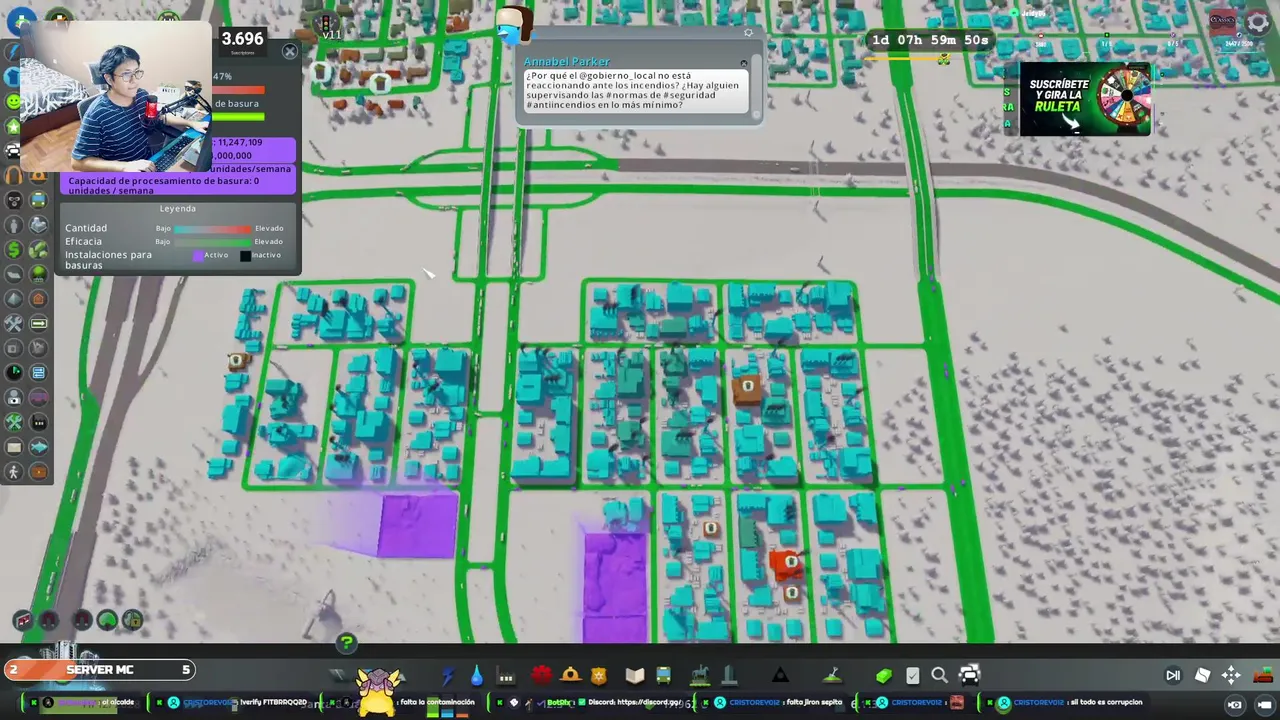Open the Monuments pyramid menu
Screen dimensions: 1280x720
780,676
